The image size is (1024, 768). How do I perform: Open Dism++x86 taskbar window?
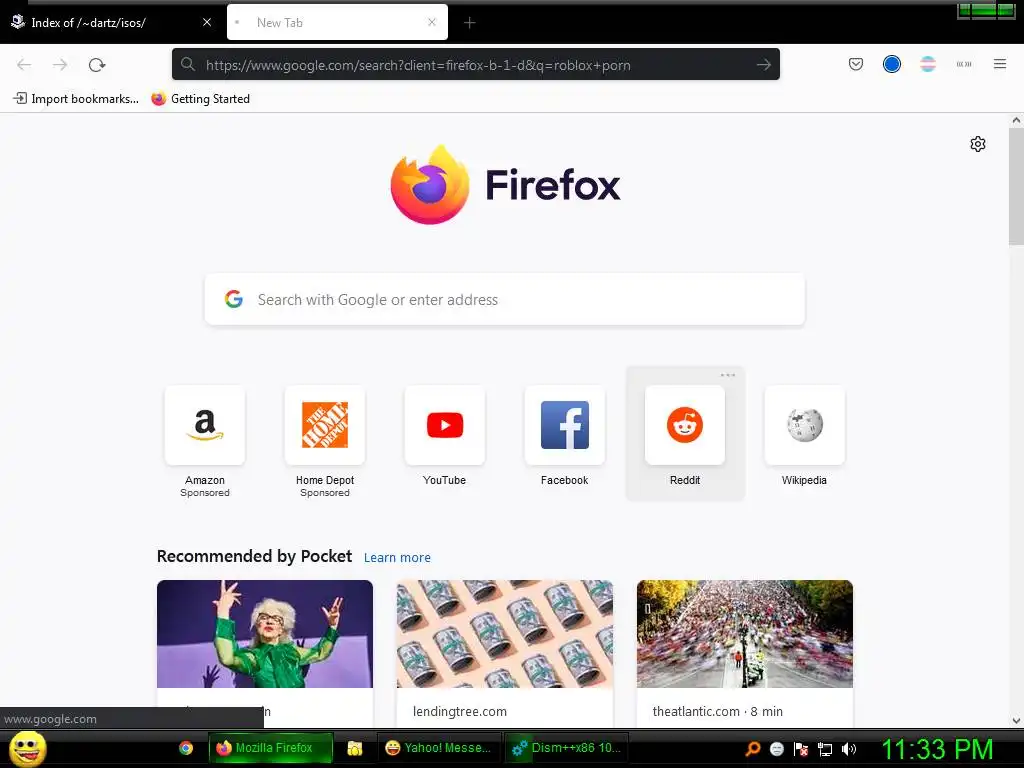pyautogui.click(x=566, y=748)
